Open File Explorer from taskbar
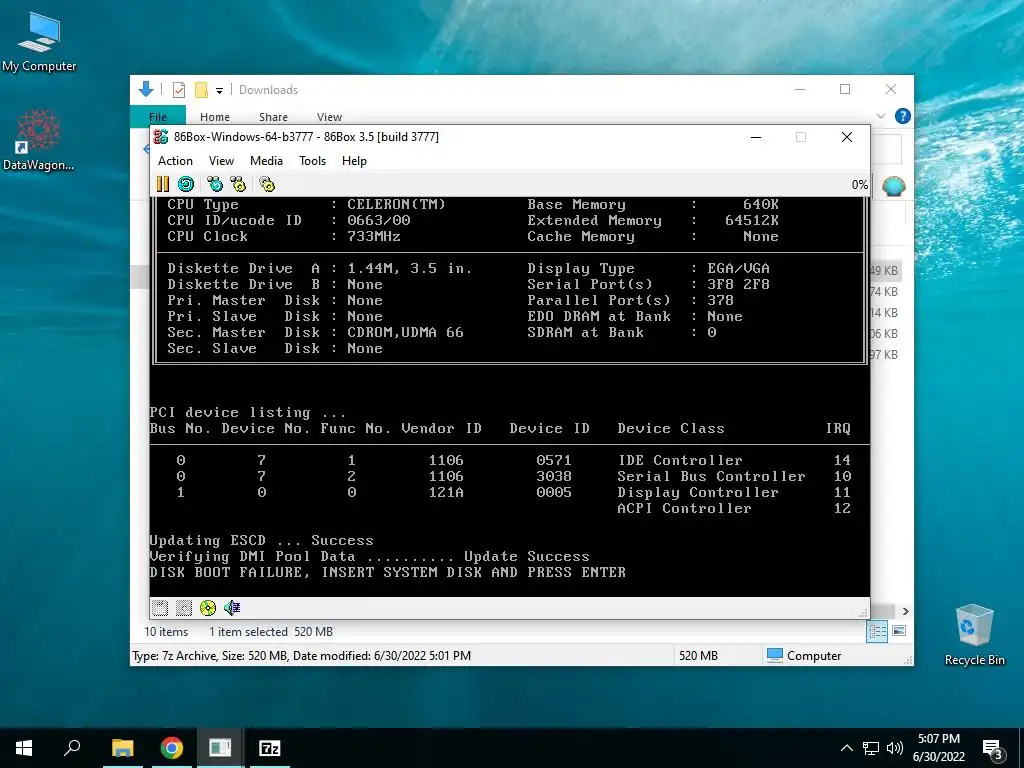The image size is (1024, 768). point(122,748)
